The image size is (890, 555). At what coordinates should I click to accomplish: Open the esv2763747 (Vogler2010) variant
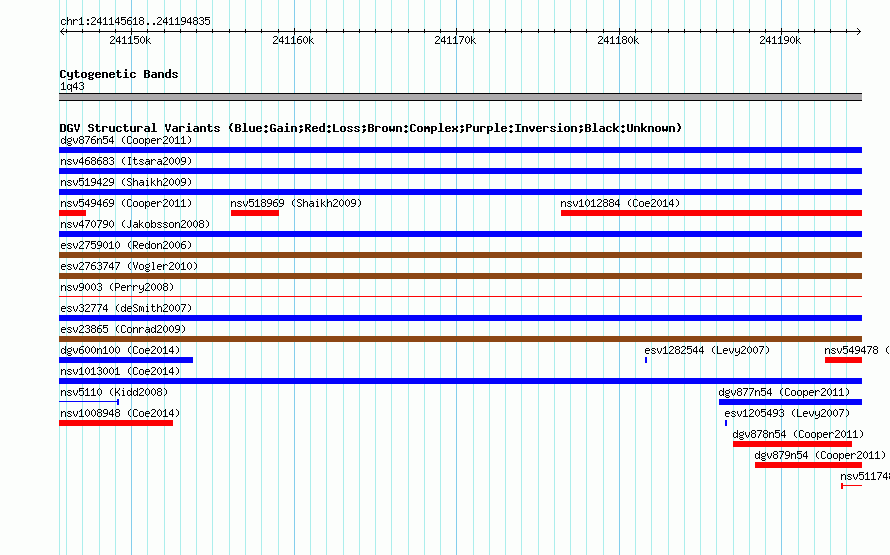(x=129, y=266)
